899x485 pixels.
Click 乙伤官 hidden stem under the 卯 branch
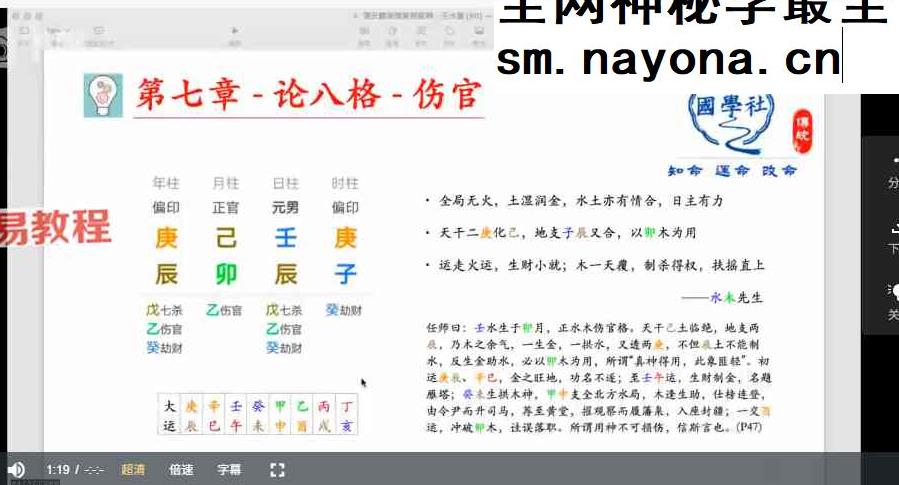[x=224, y=310]
